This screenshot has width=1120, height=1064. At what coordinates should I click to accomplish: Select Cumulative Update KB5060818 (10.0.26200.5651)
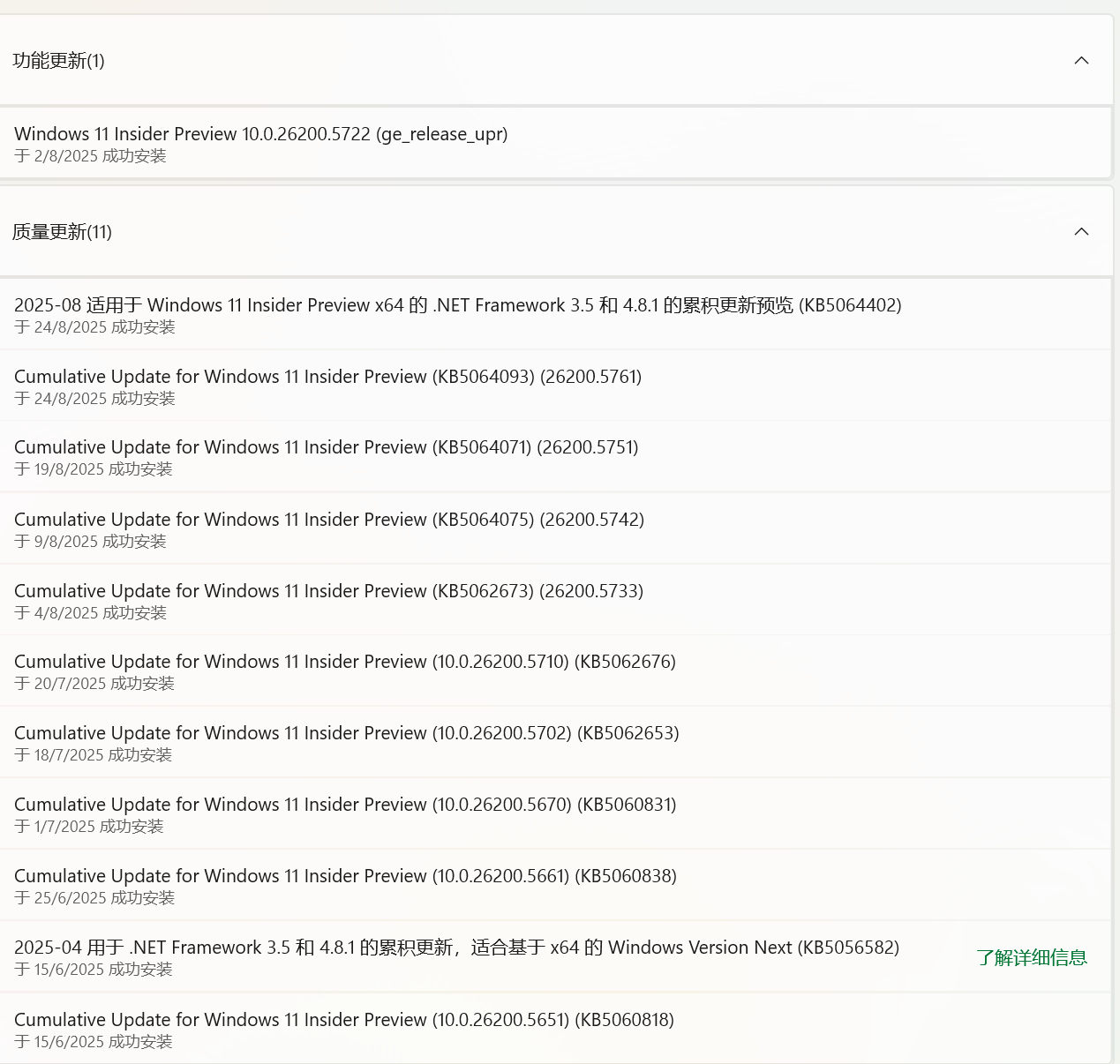(555, 1029)
